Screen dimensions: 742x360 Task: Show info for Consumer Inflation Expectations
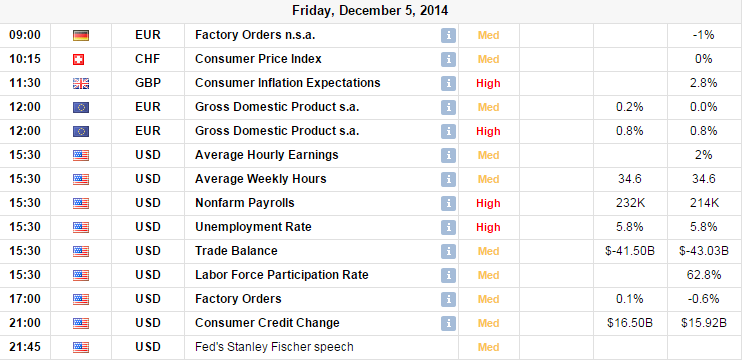coord(448,84)
